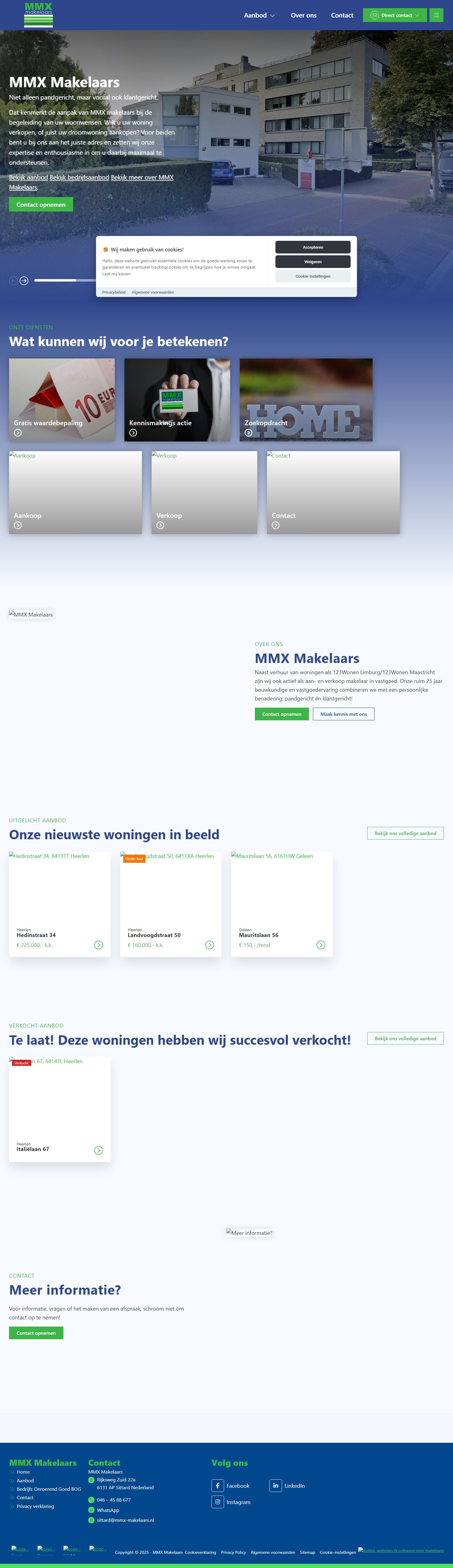Open Privacy verklaring in the footer
453x1568 pixels.
pyautogui.click(x=35, y=1506)
